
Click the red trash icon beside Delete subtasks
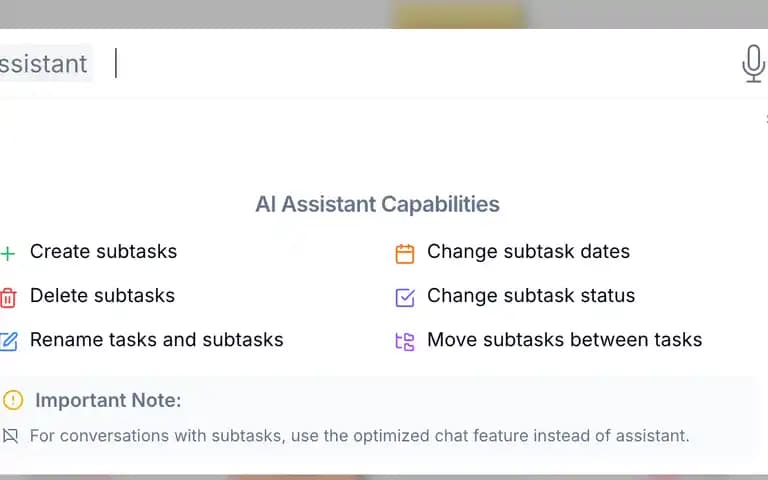[x=8, y=298]
